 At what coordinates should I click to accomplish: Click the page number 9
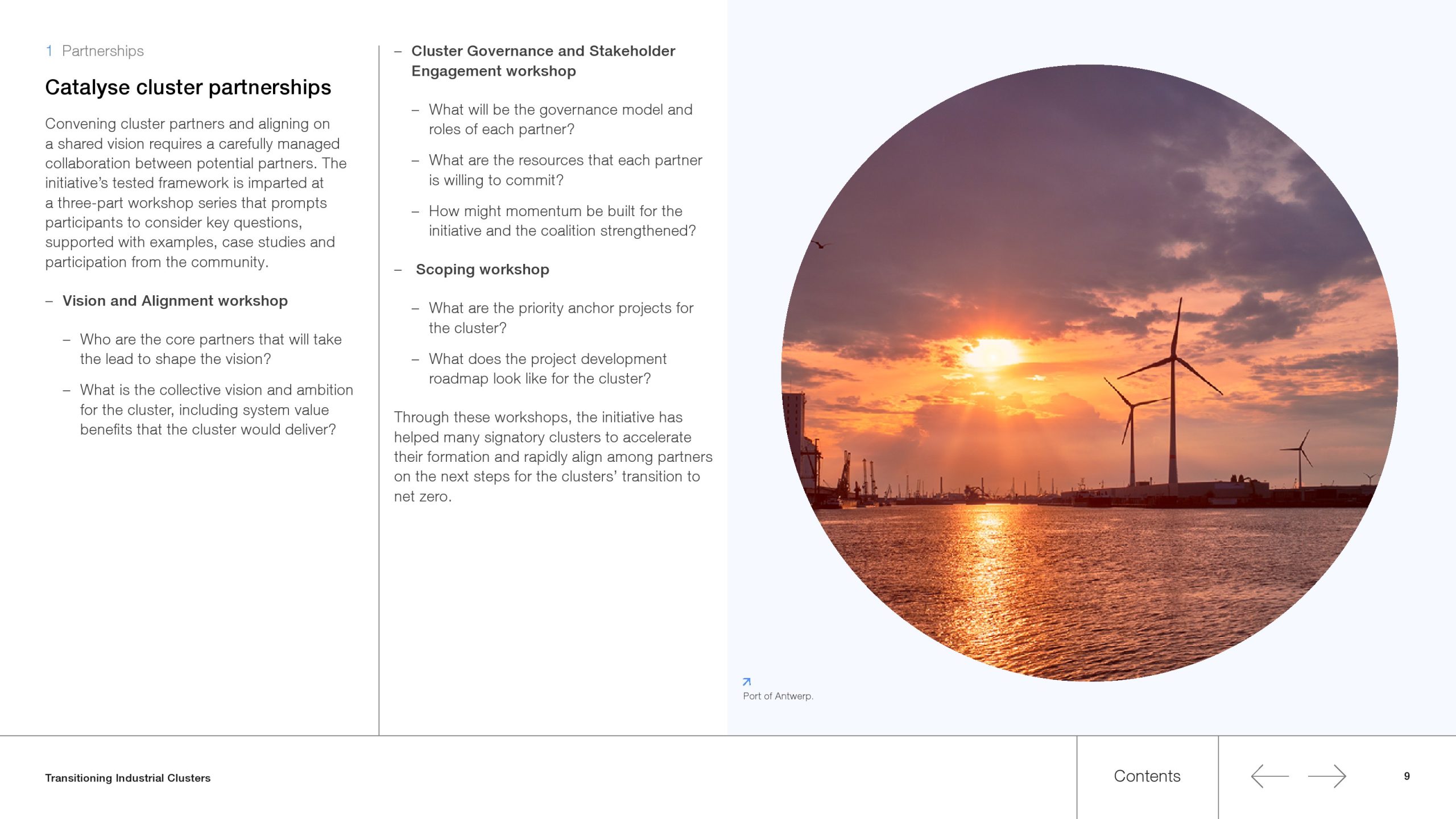(x=1407, y=776)
